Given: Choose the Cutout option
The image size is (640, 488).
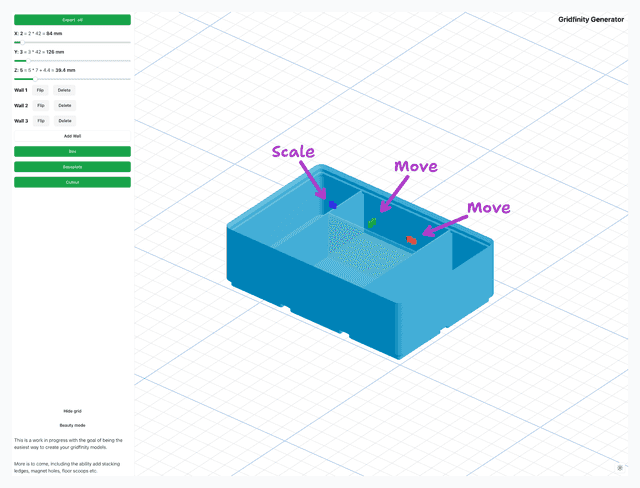Looking at the screenshot, I should click(x=72, y=182).
